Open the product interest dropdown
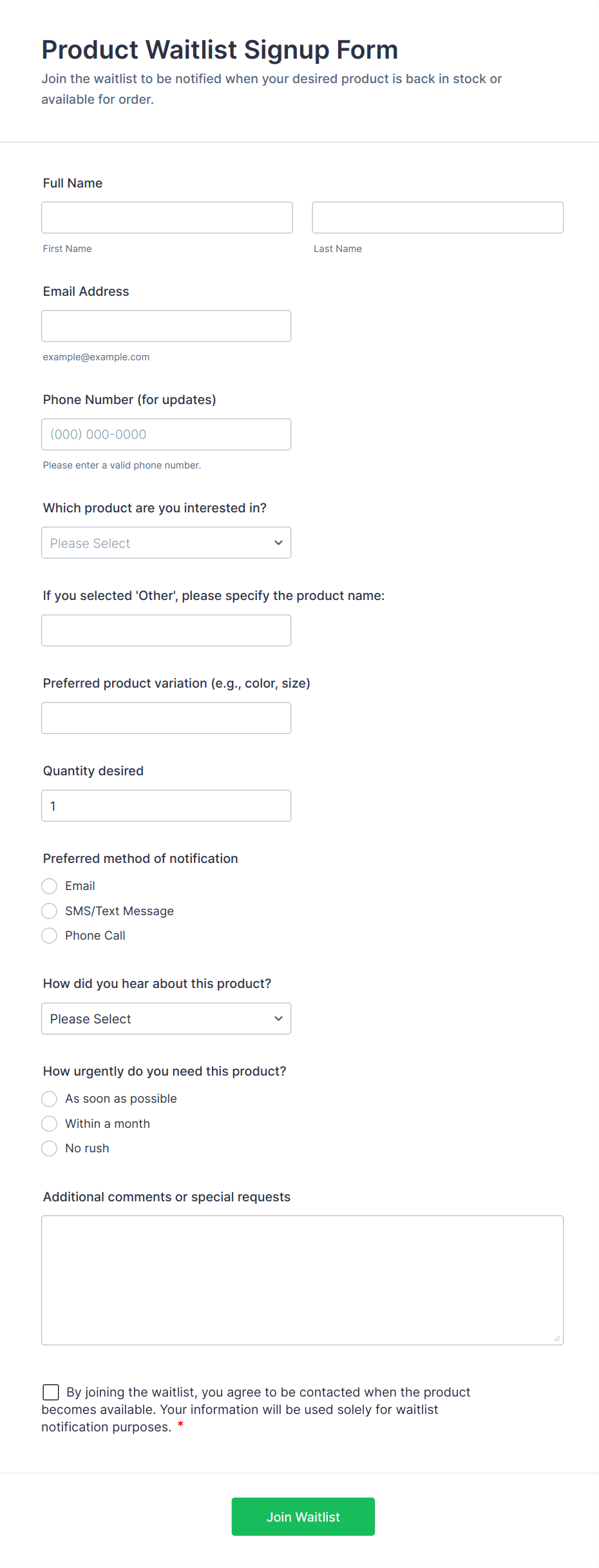The width and height of the screenshot is (599, 1568). 166,543
